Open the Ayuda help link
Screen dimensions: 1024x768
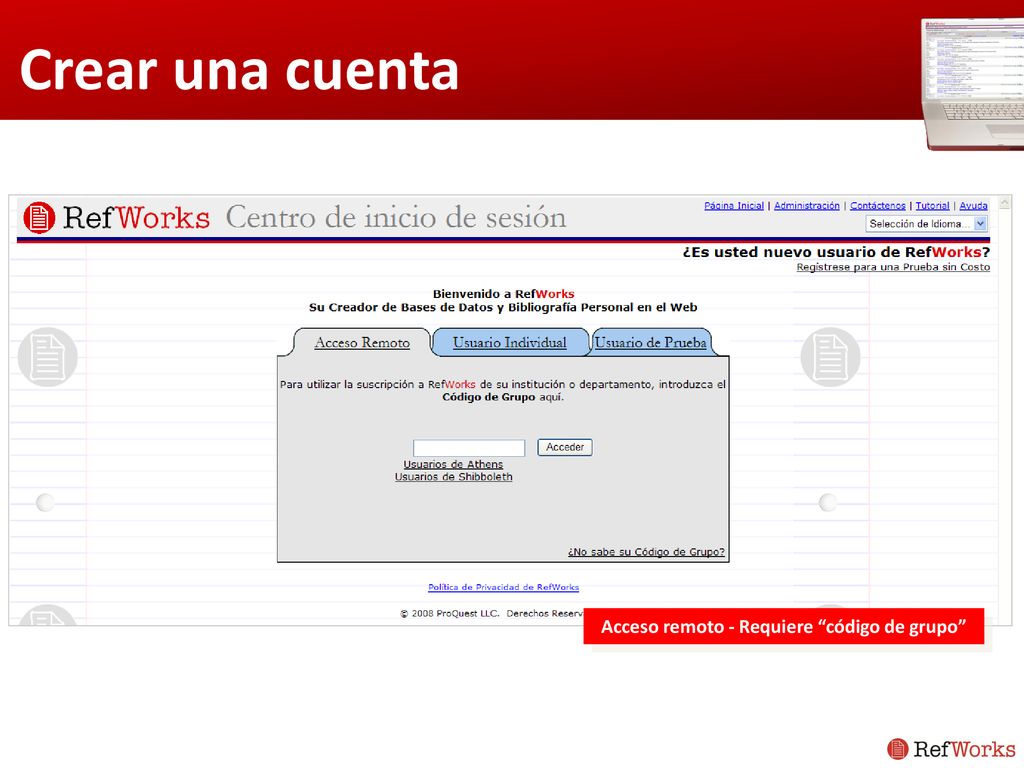[x=973, y=206]
